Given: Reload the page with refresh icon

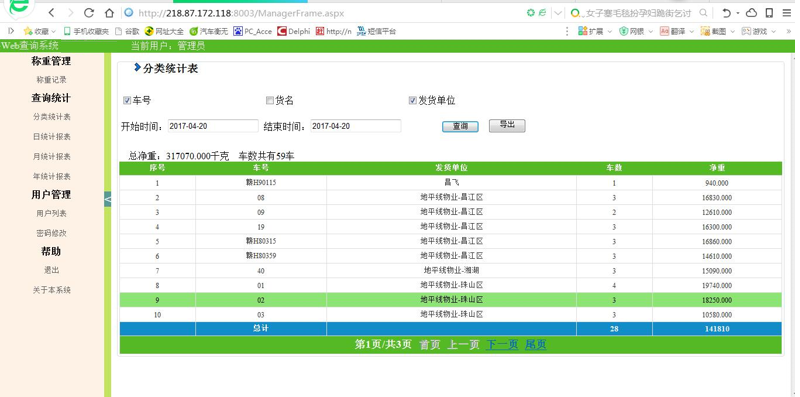Looking at the screenshot, I should 89,13.
